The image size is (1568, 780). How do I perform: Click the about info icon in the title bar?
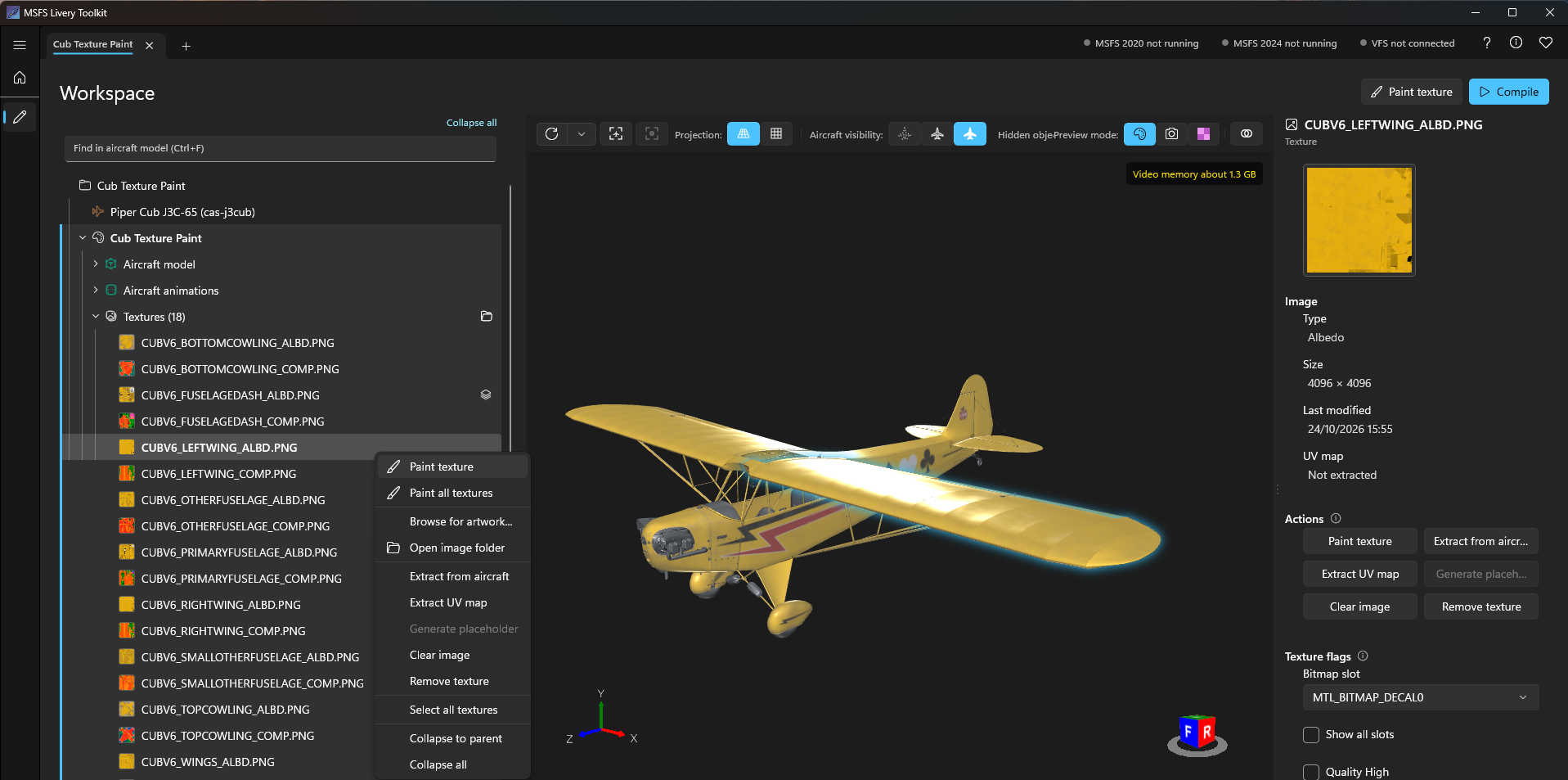click(x=1516, y=43)
